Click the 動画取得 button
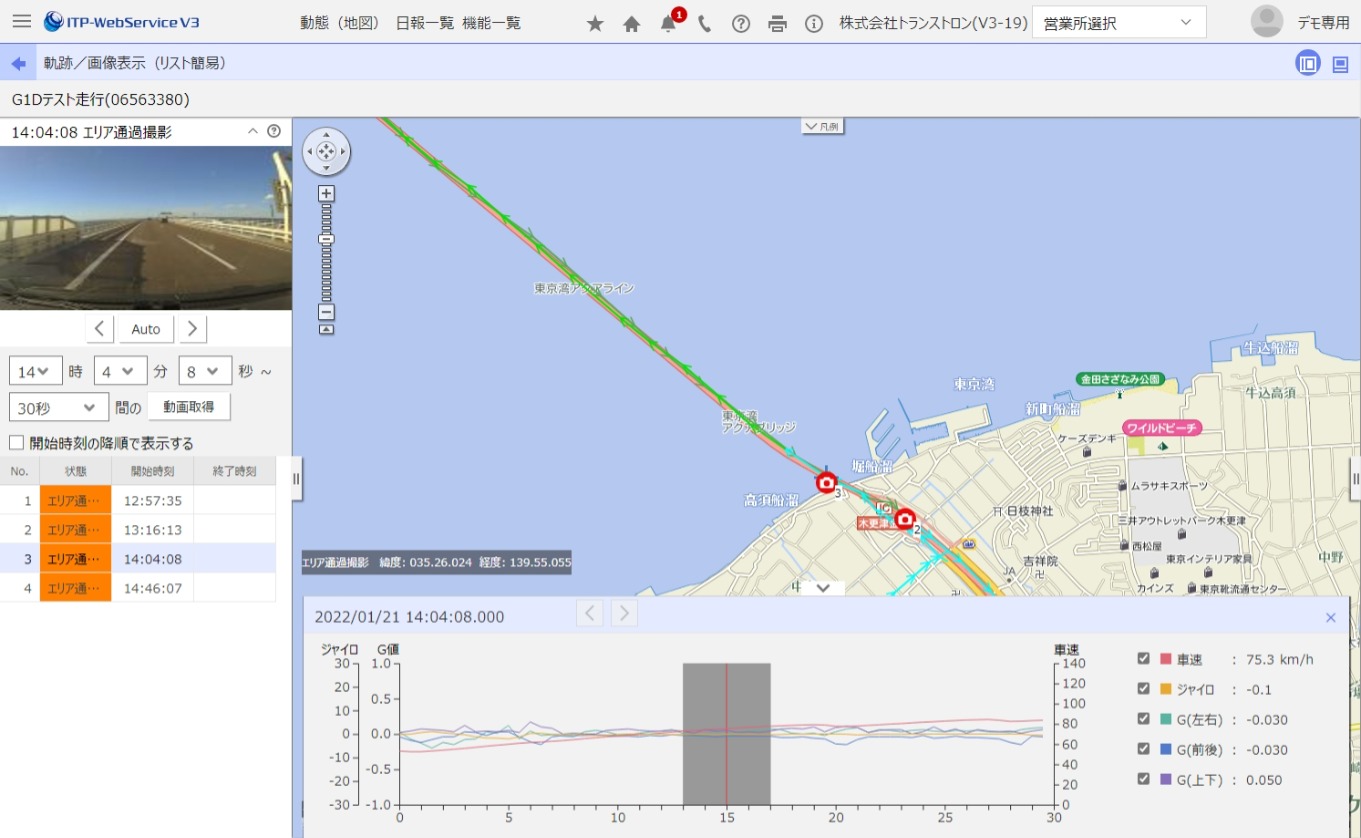 pos(189,407)
